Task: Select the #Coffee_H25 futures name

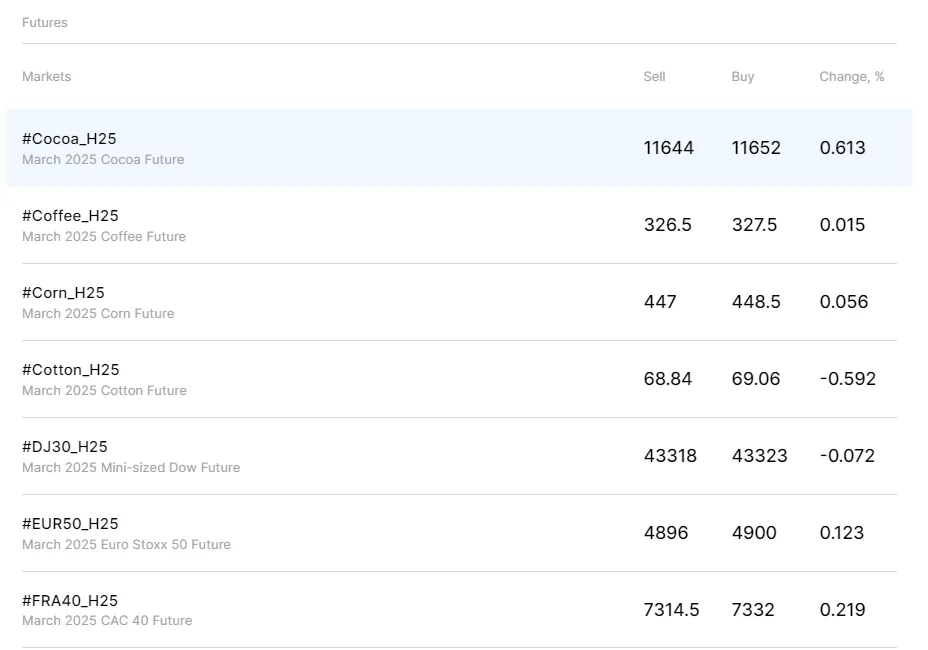Action: point(70,216)
